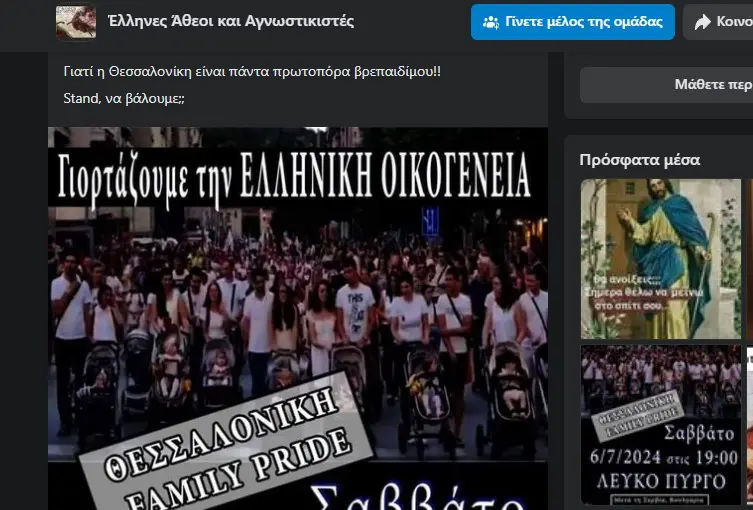Open the Family Pride post image
The image size is (753, 510).
coord(298,318)
